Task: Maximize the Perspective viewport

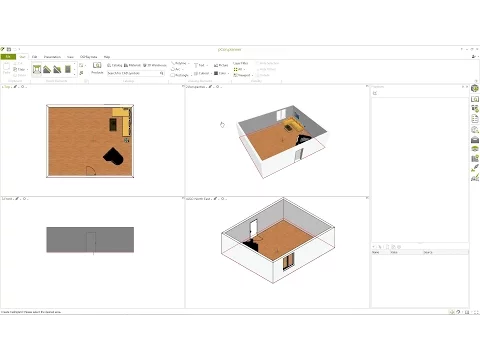Action: point(367,86)
